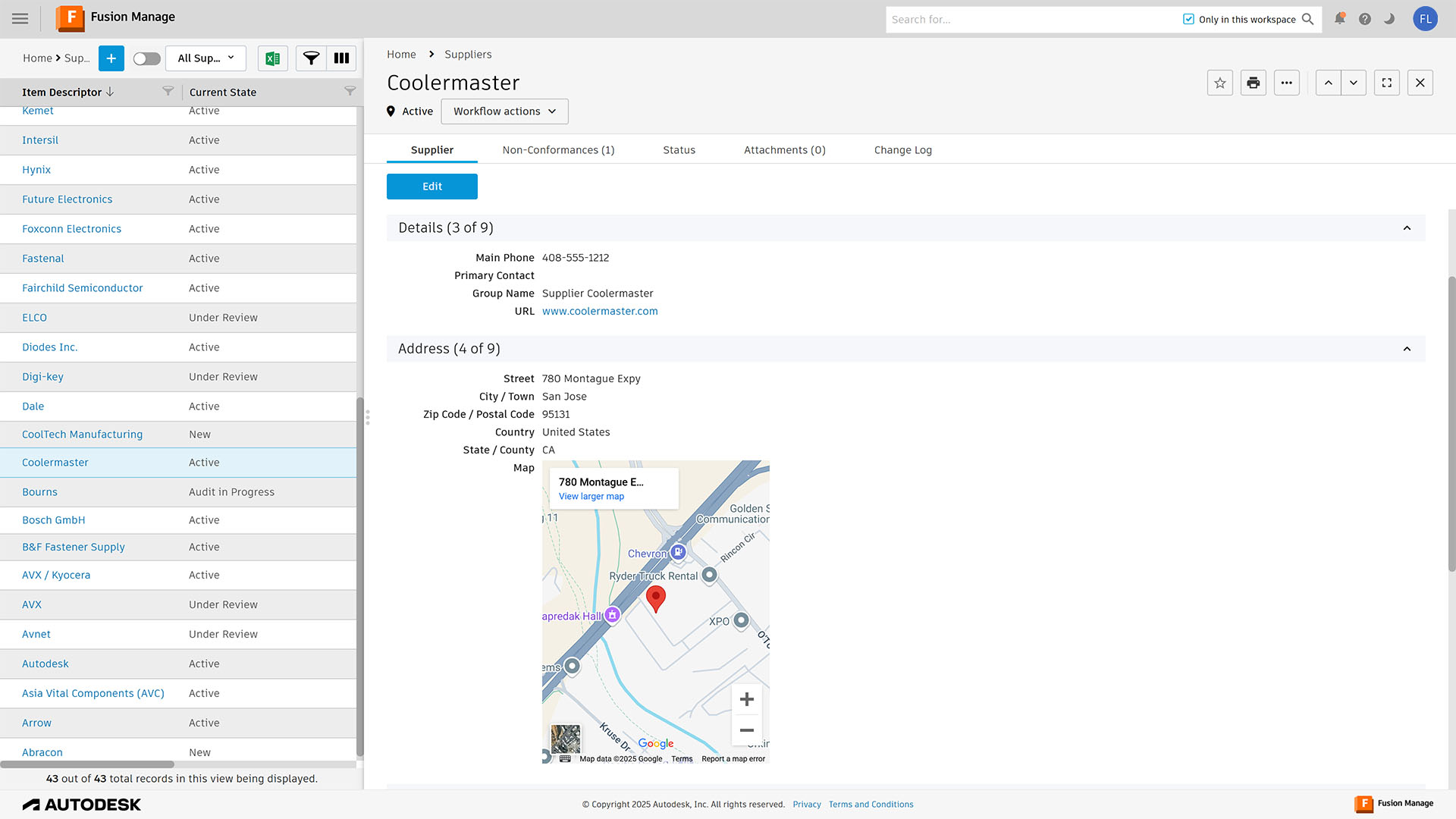Viewport: 1456px width, 819px height.
Task: Click the Edit button
Action: 431,187
